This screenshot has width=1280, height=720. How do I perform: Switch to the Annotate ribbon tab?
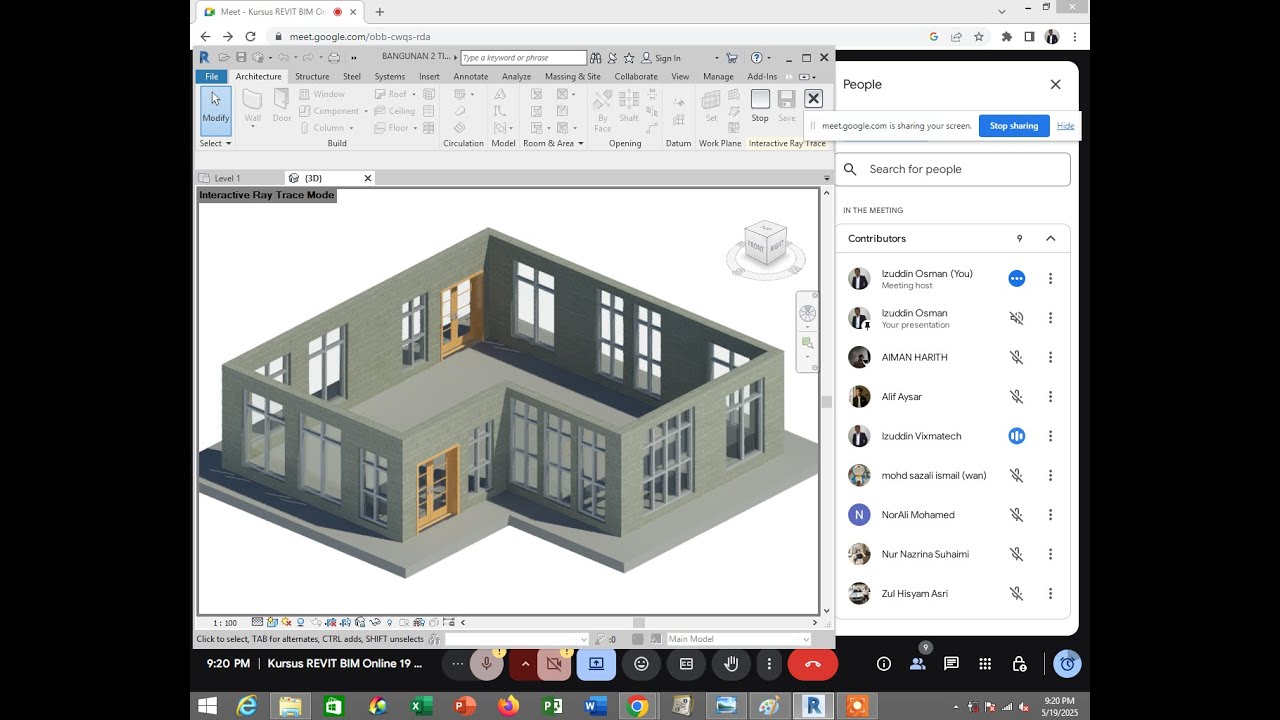(x=471, y=76)
